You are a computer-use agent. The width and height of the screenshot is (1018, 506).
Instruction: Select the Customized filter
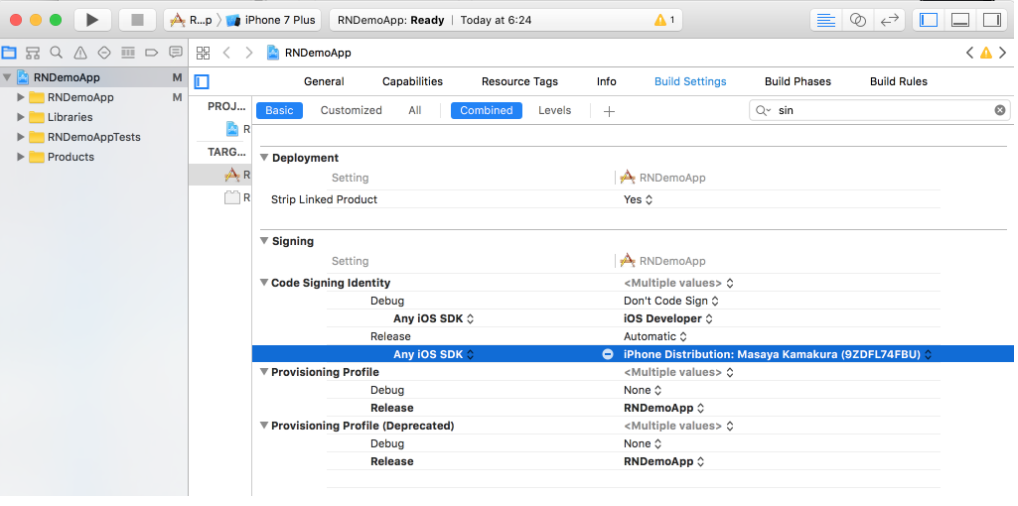click(351, 110)
